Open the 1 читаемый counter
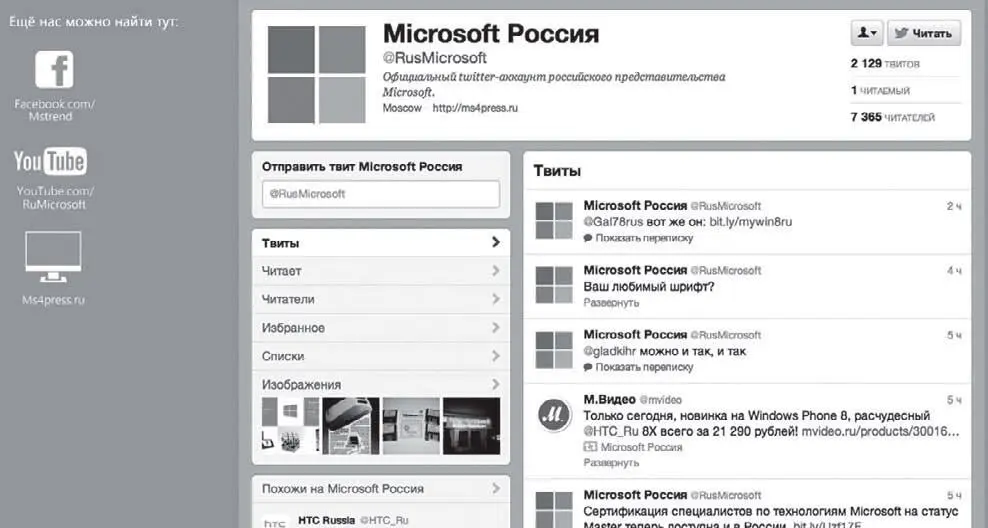988x528 pixels. [880, 91]
